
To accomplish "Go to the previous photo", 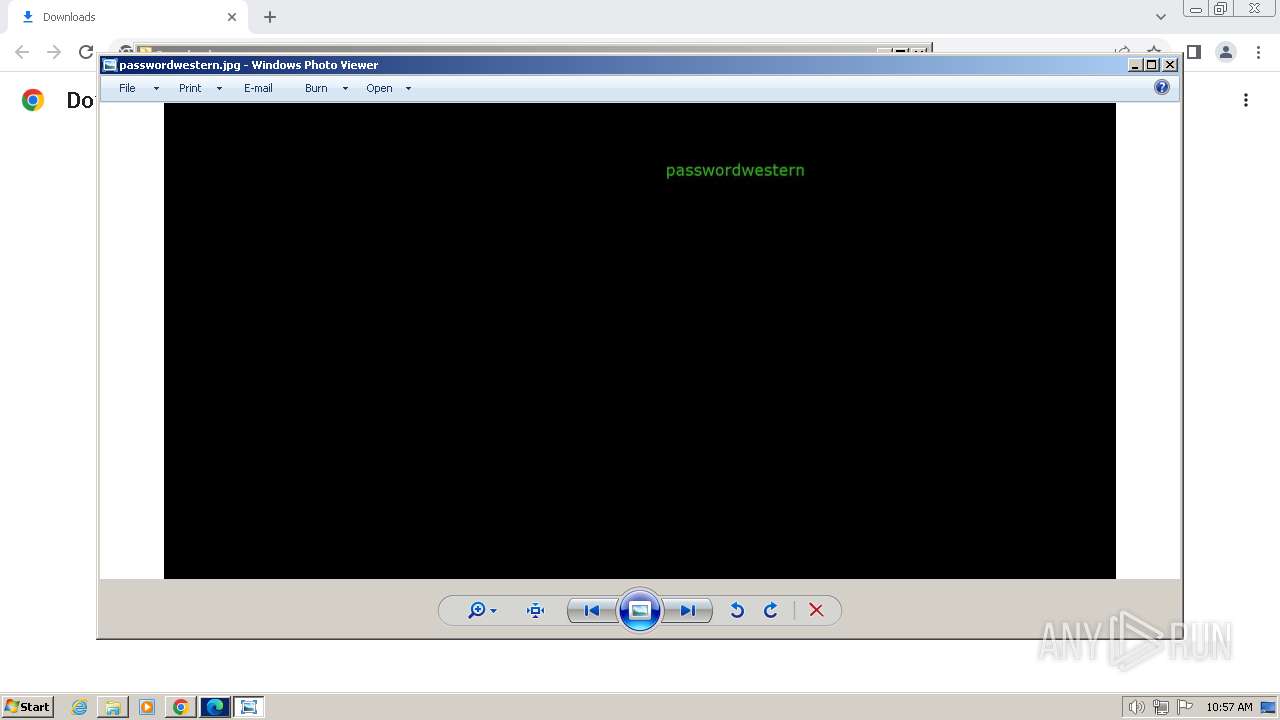I will tap(592, 610).
